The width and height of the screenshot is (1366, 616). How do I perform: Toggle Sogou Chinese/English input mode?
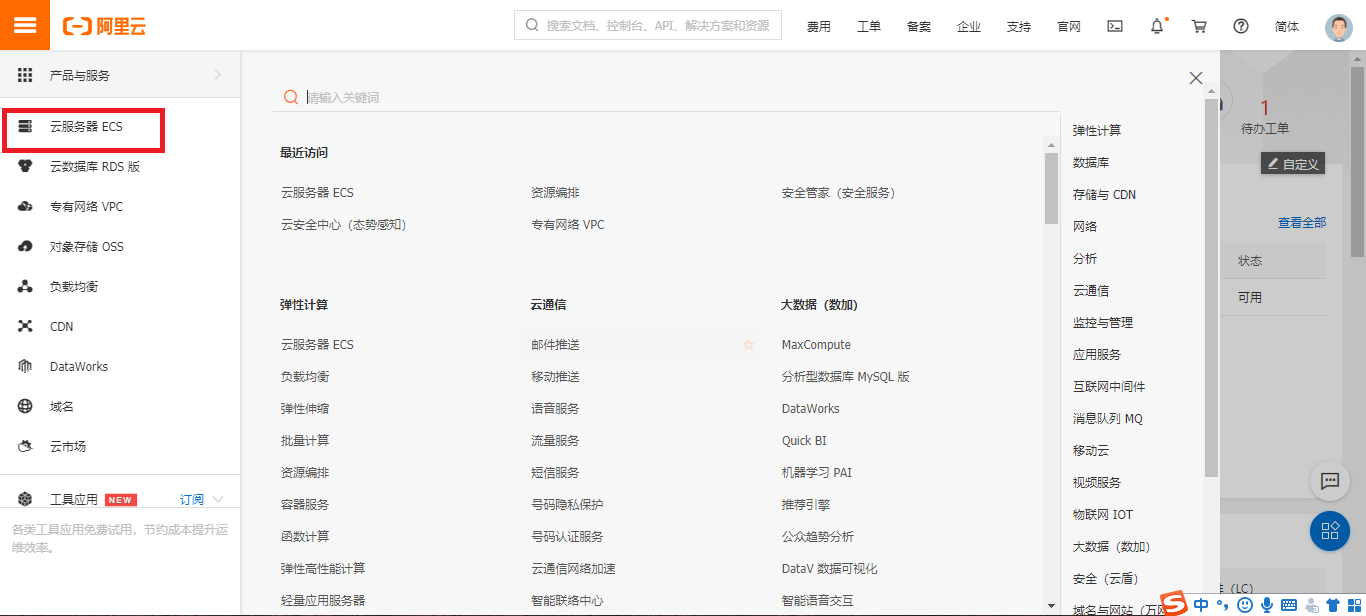[x=1201, y=605]
